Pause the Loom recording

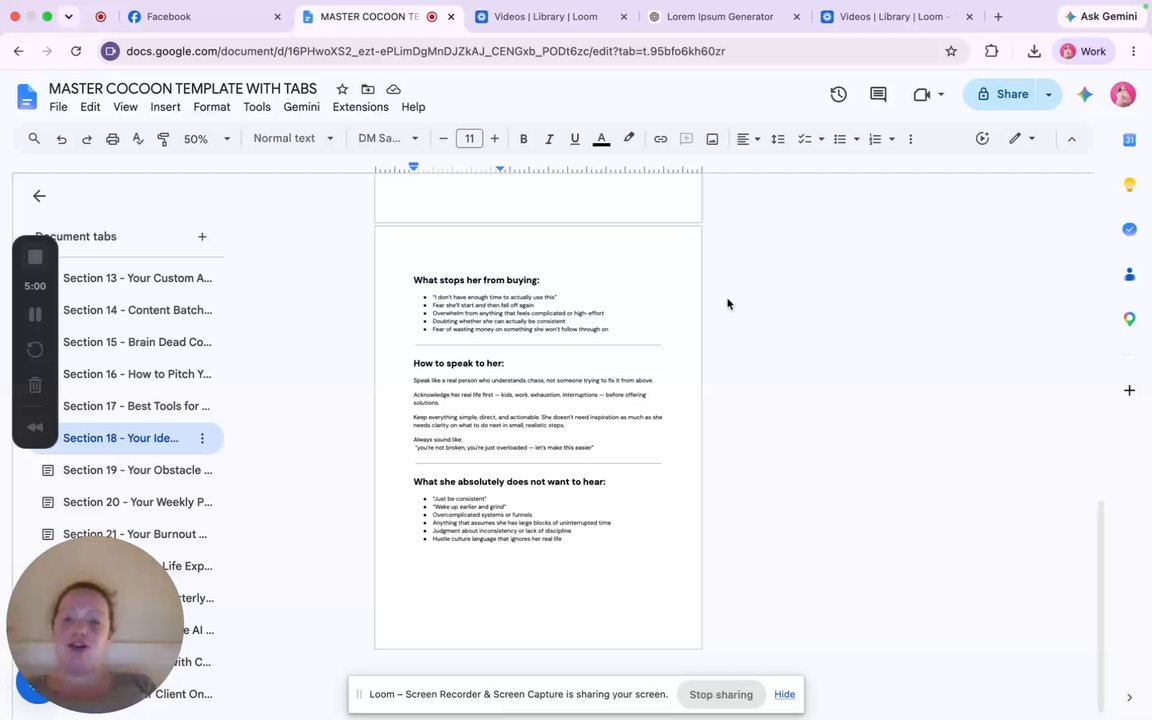point(35,314)
